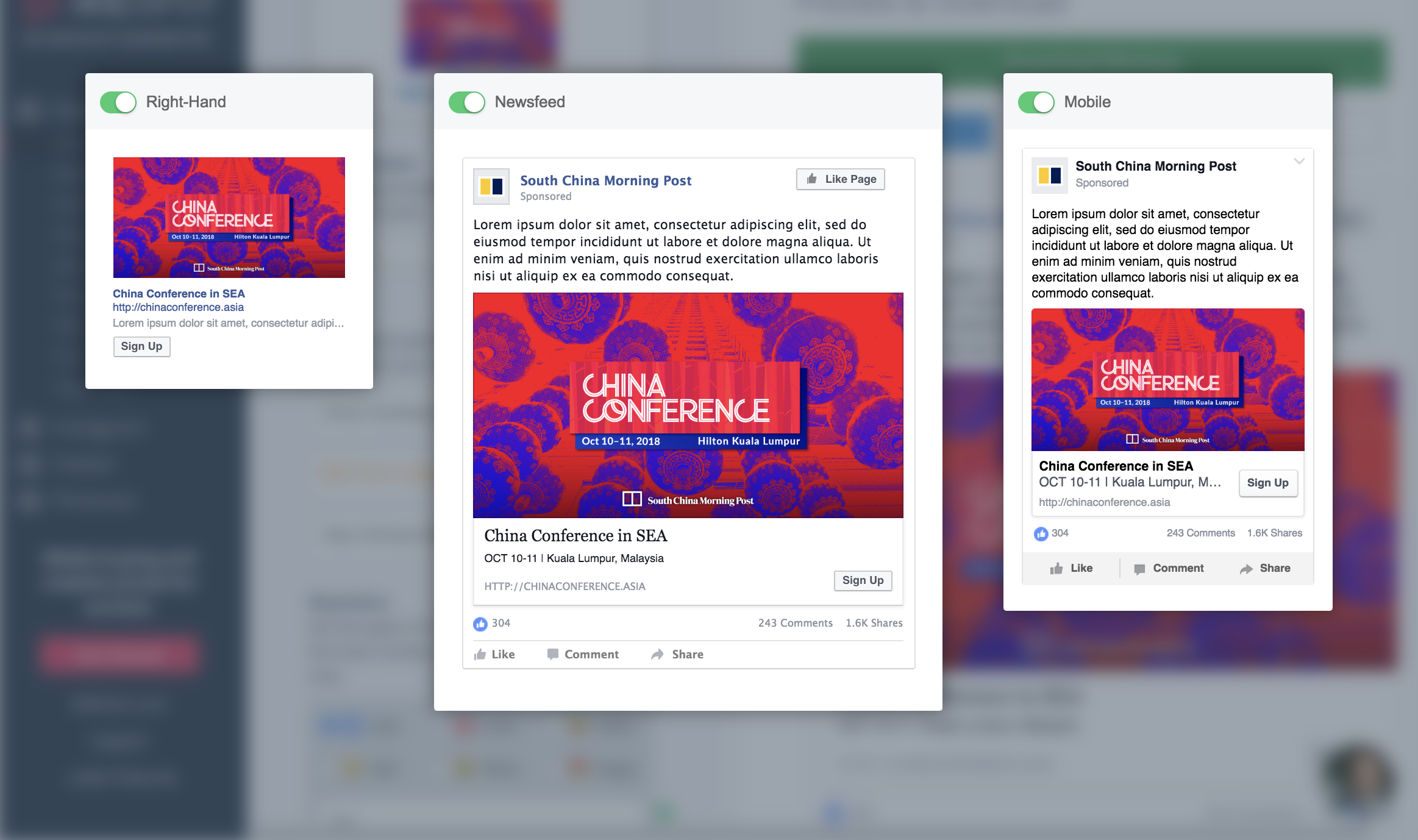Click the ad image in Right-Hand preview
Viewport: 1418px width, 840px height.
click(229, 218)
